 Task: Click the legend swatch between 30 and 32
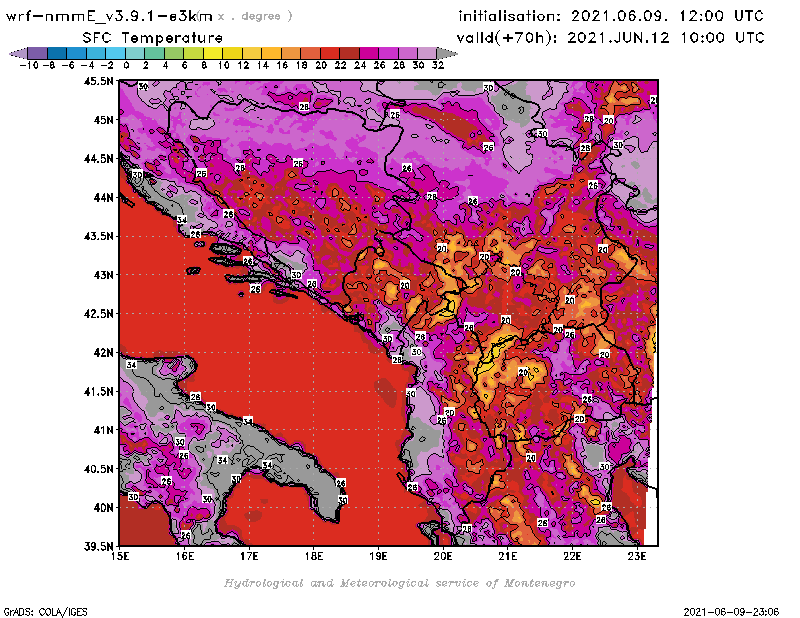pyautogui.click(x=427, y=53)
